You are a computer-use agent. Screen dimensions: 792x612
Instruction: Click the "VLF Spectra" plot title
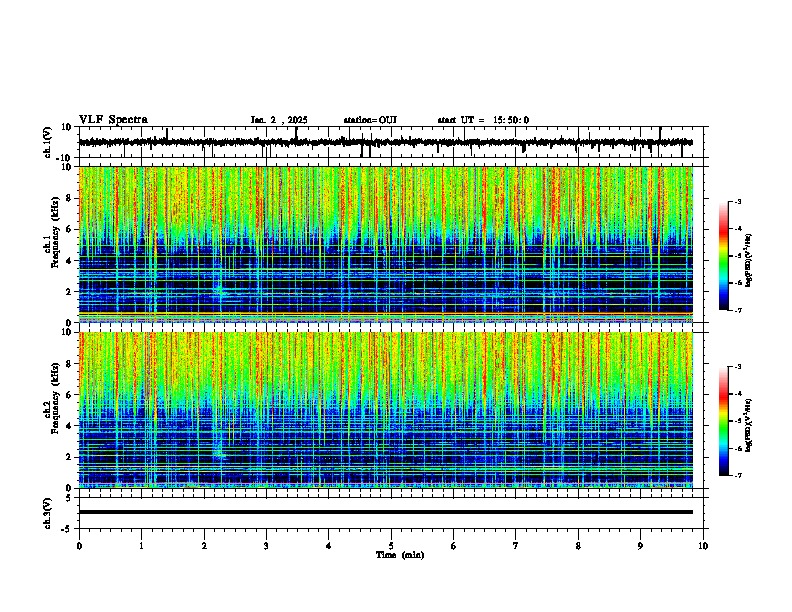point(113,120)
